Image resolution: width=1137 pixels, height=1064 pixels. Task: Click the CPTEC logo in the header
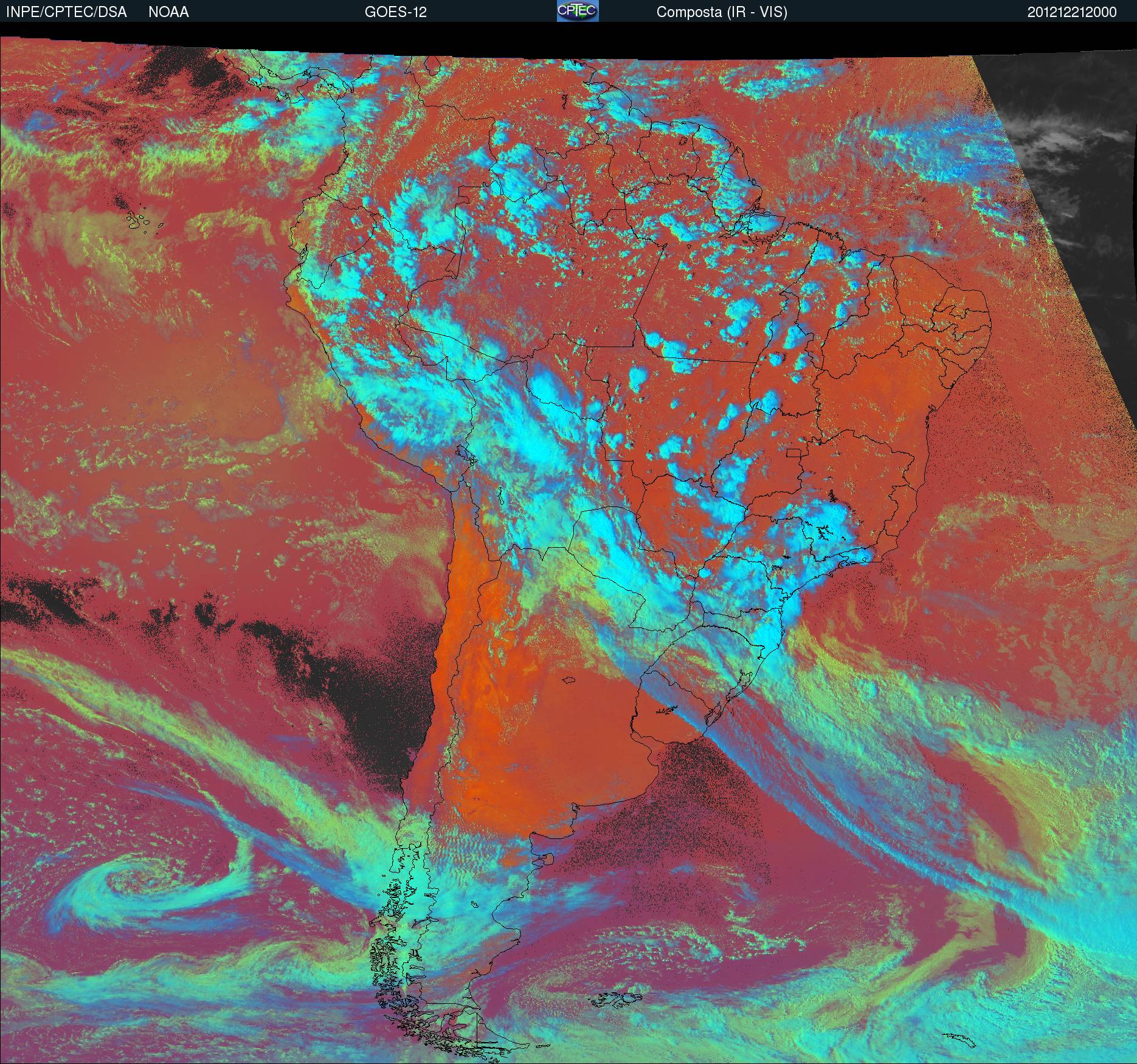(x=578, y=11)
